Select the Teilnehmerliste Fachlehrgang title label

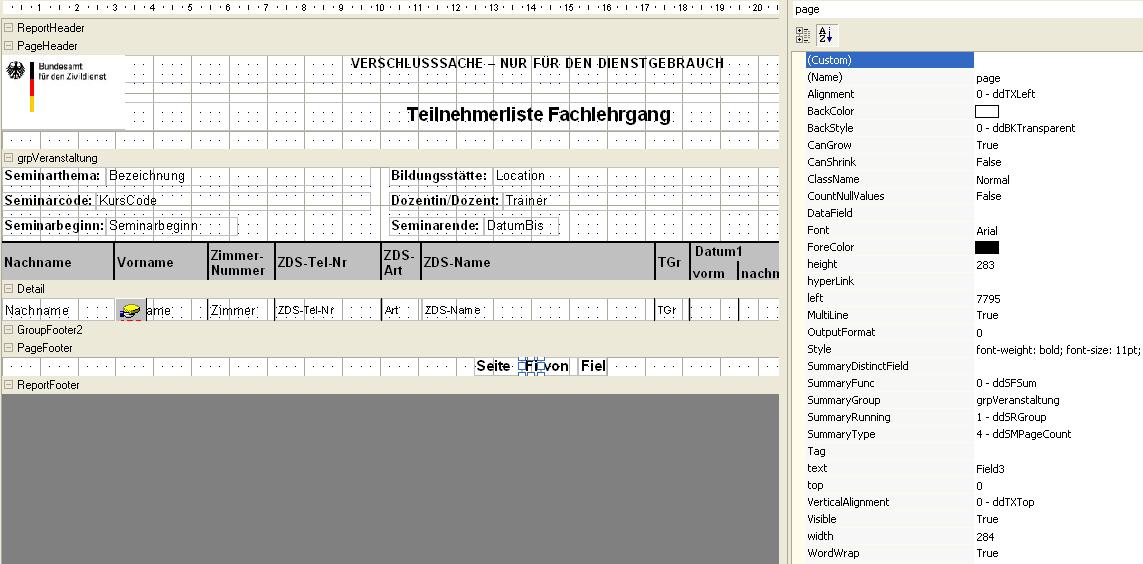click(x=538, y=114)
